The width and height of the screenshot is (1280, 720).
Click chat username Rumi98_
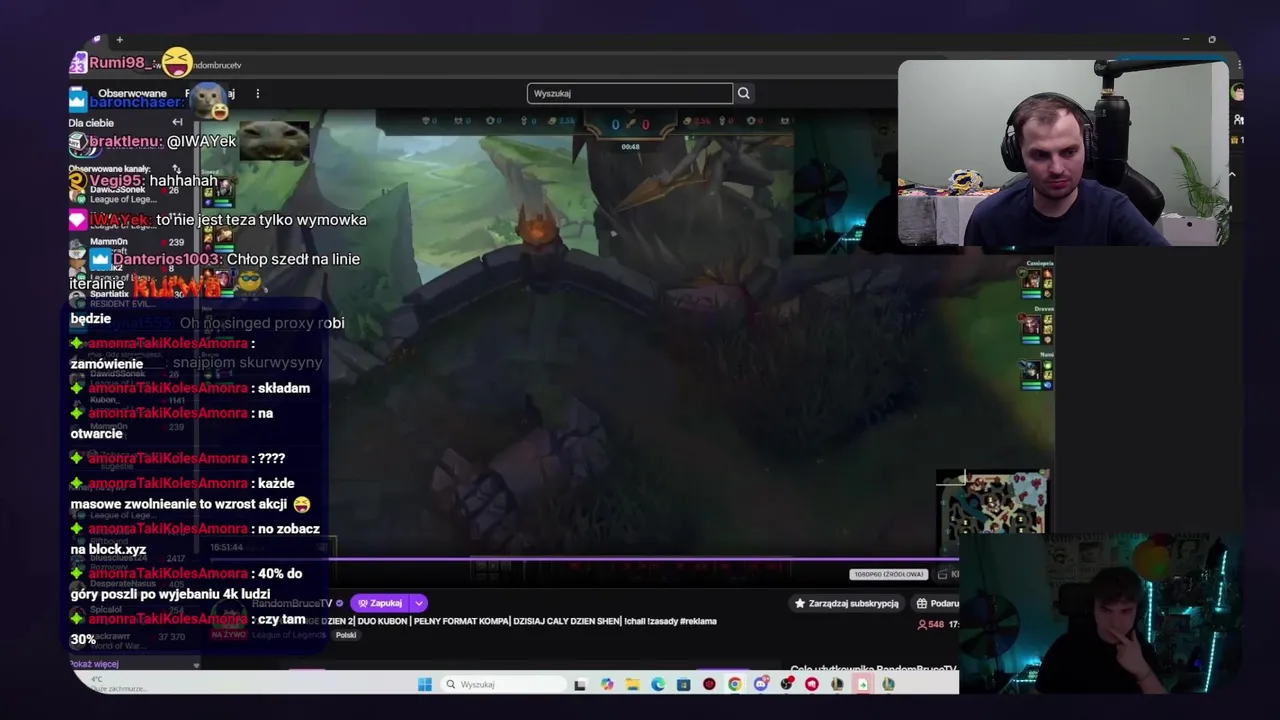tap(121, 62)
